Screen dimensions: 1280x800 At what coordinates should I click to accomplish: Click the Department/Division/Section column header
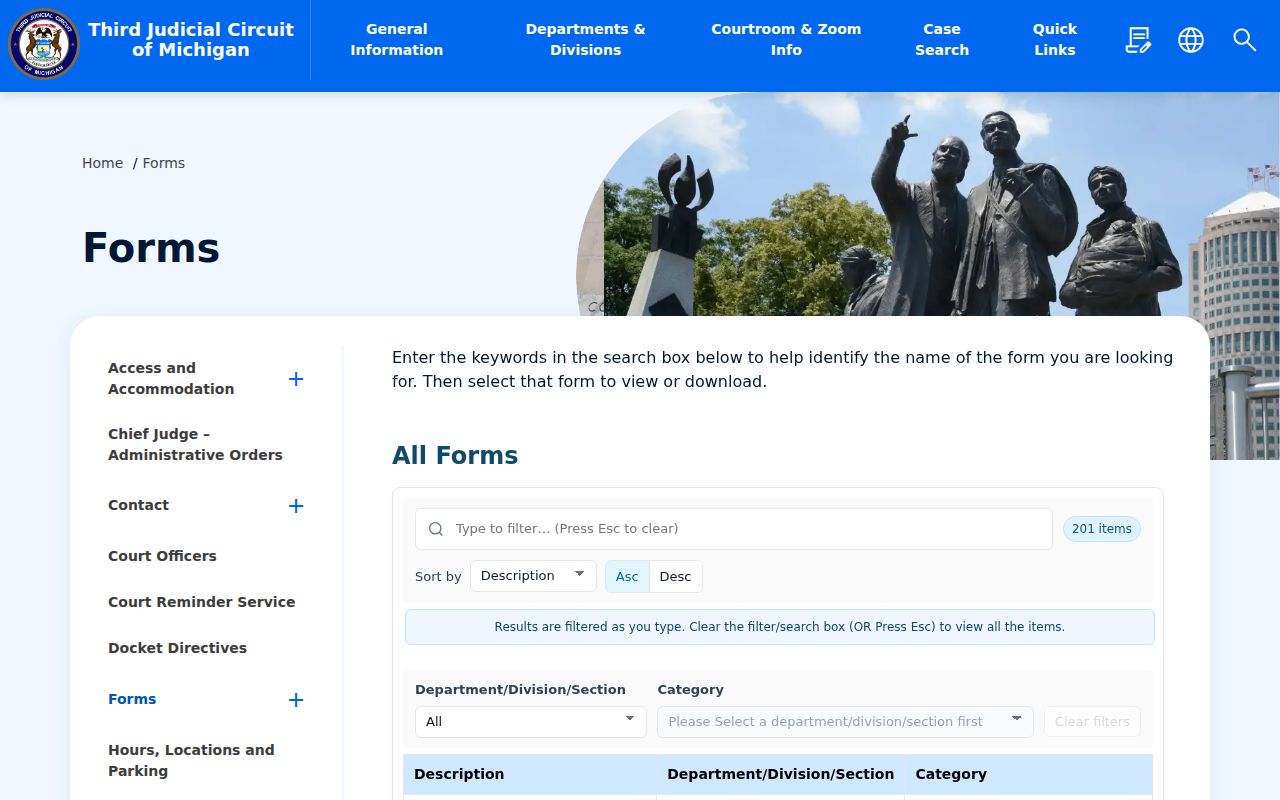point(781,775)
